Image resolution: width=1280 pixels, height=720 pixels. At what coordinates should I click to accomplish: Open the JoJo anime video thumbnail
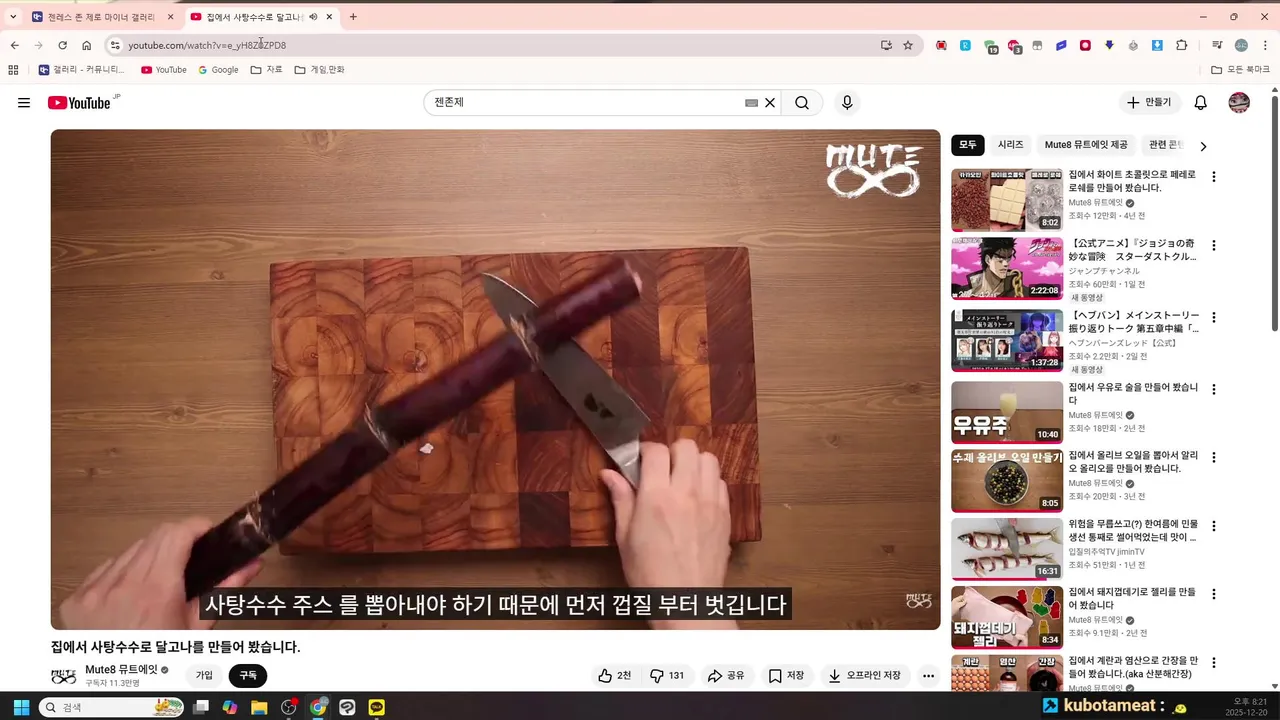tap(1007, 268)
